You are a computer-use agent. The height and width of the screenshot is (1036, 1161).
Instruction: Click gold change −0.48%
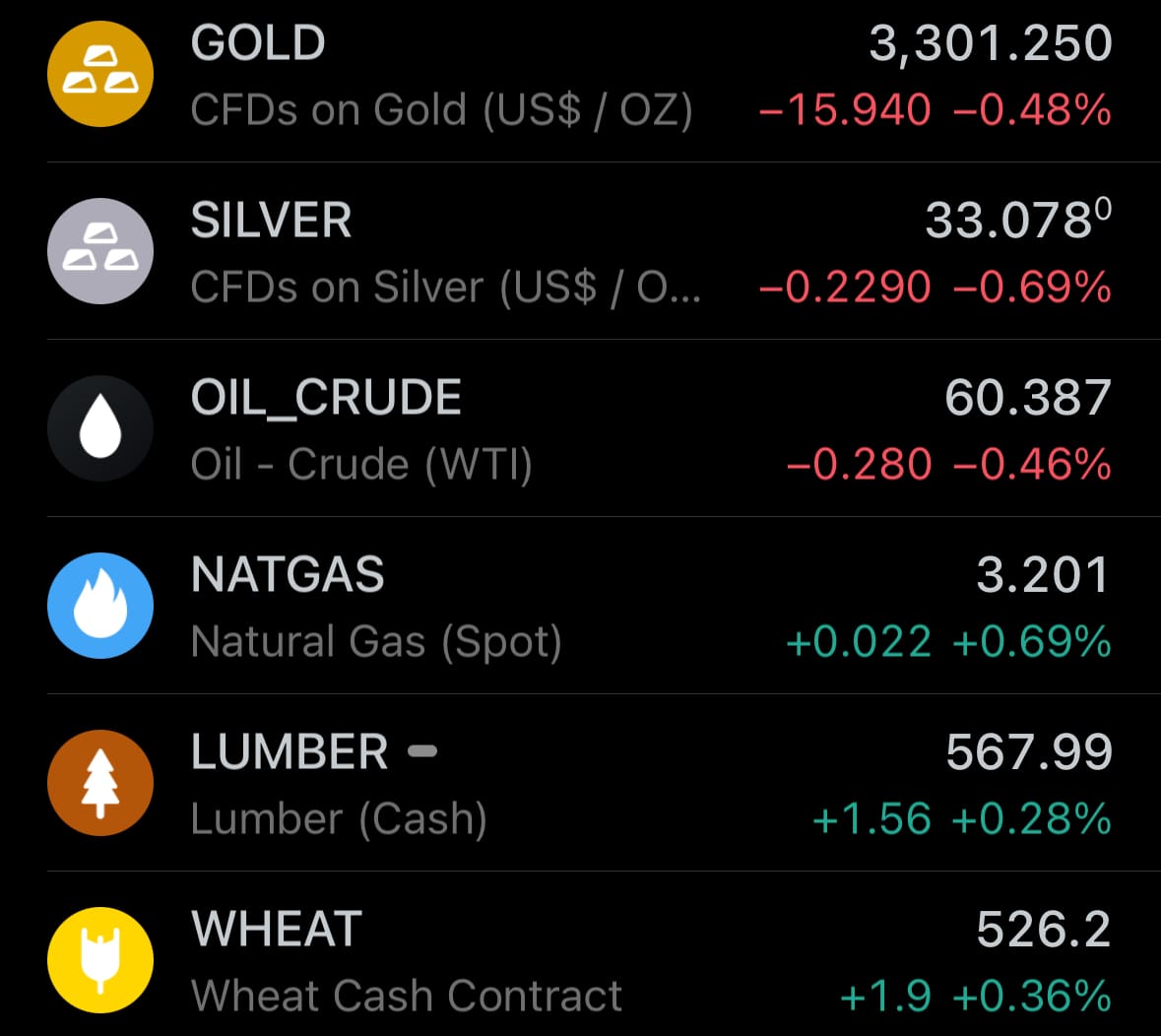pos(1032,110)
